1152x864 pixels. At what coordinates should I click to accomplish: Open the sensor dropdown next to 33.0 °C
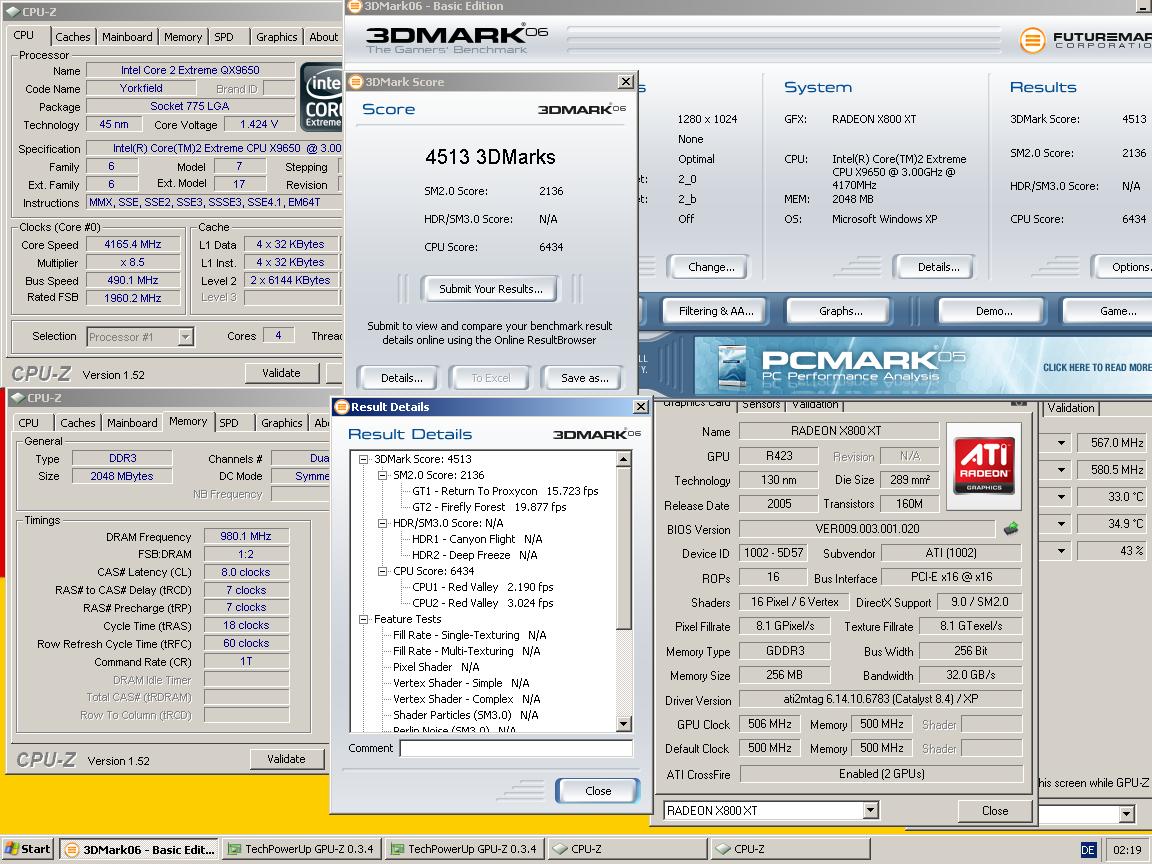coord(1062,497)
